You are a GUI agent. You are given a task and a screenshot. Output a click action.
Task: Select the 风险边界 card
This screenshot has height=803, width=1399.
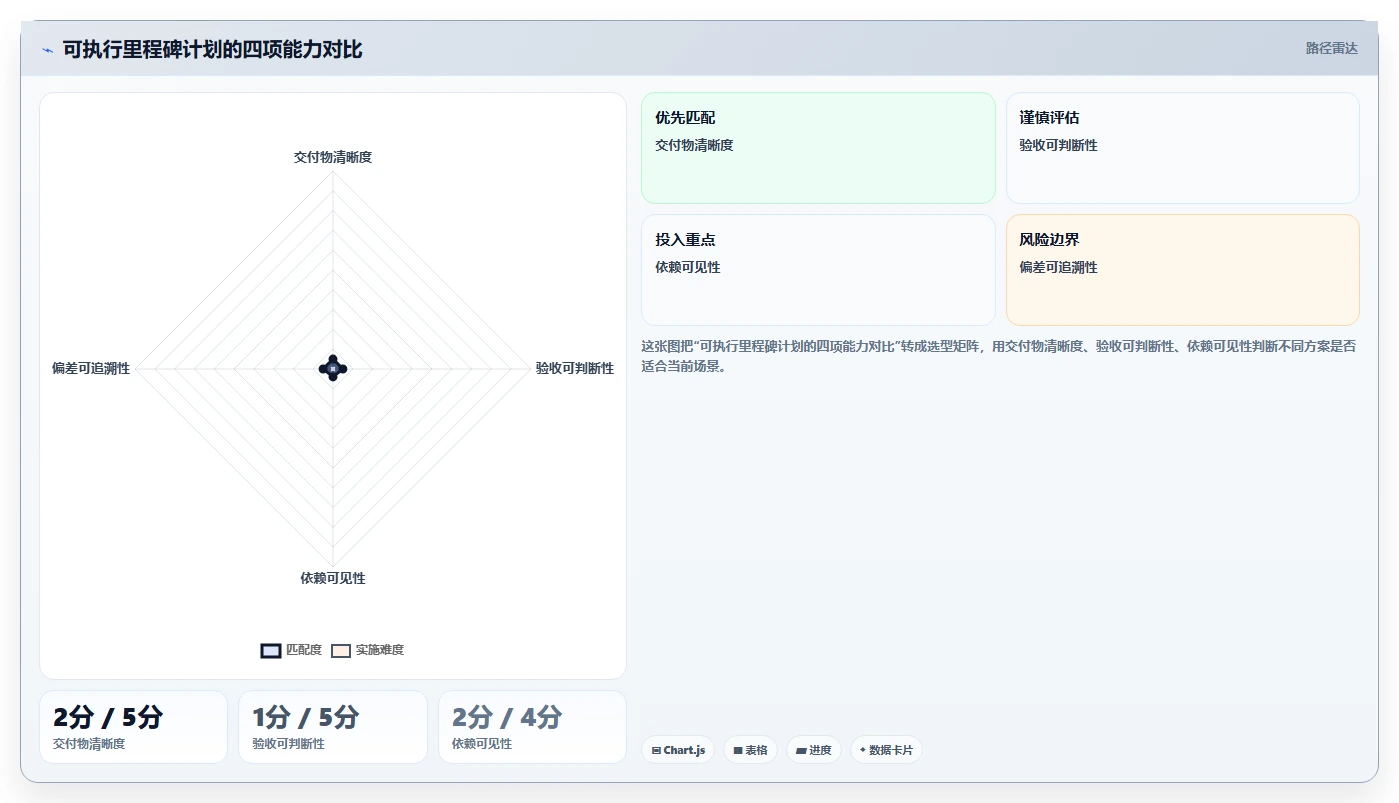pyautogui.click(x=1183, y=270)
